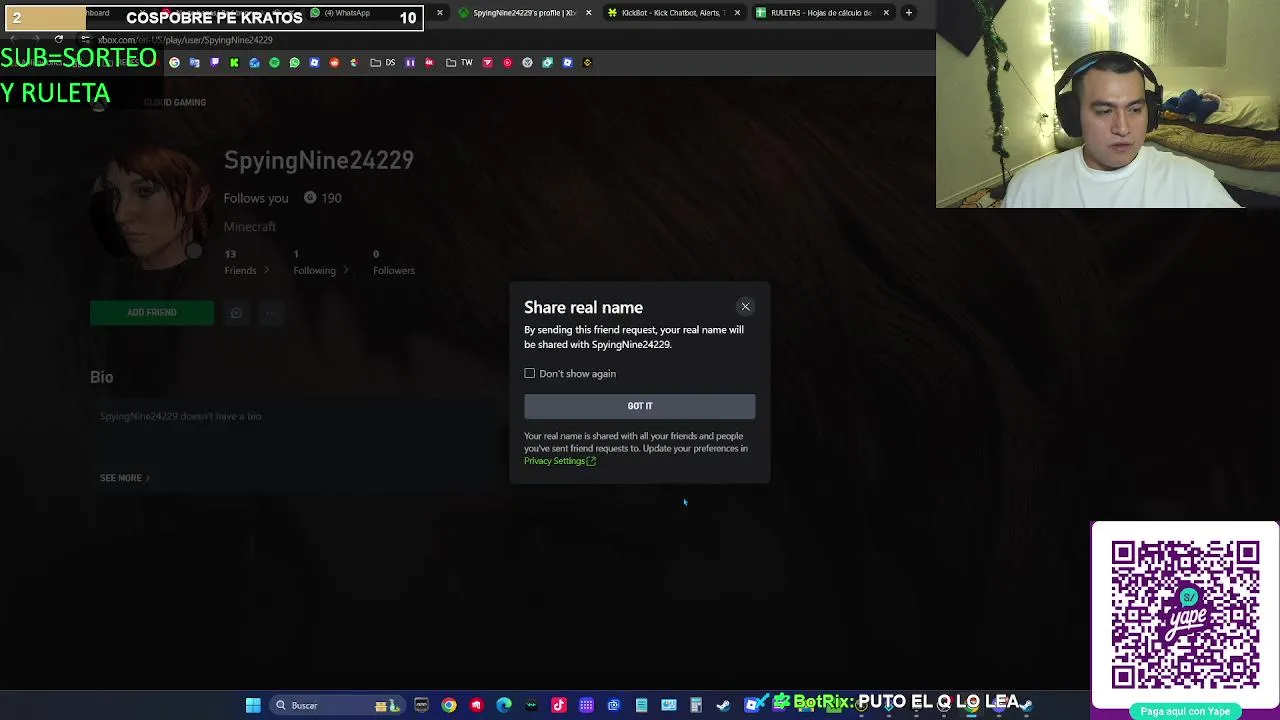Open Steam from the taskbar
This screenshot has width=1280, height=720.
coord(723,705)
